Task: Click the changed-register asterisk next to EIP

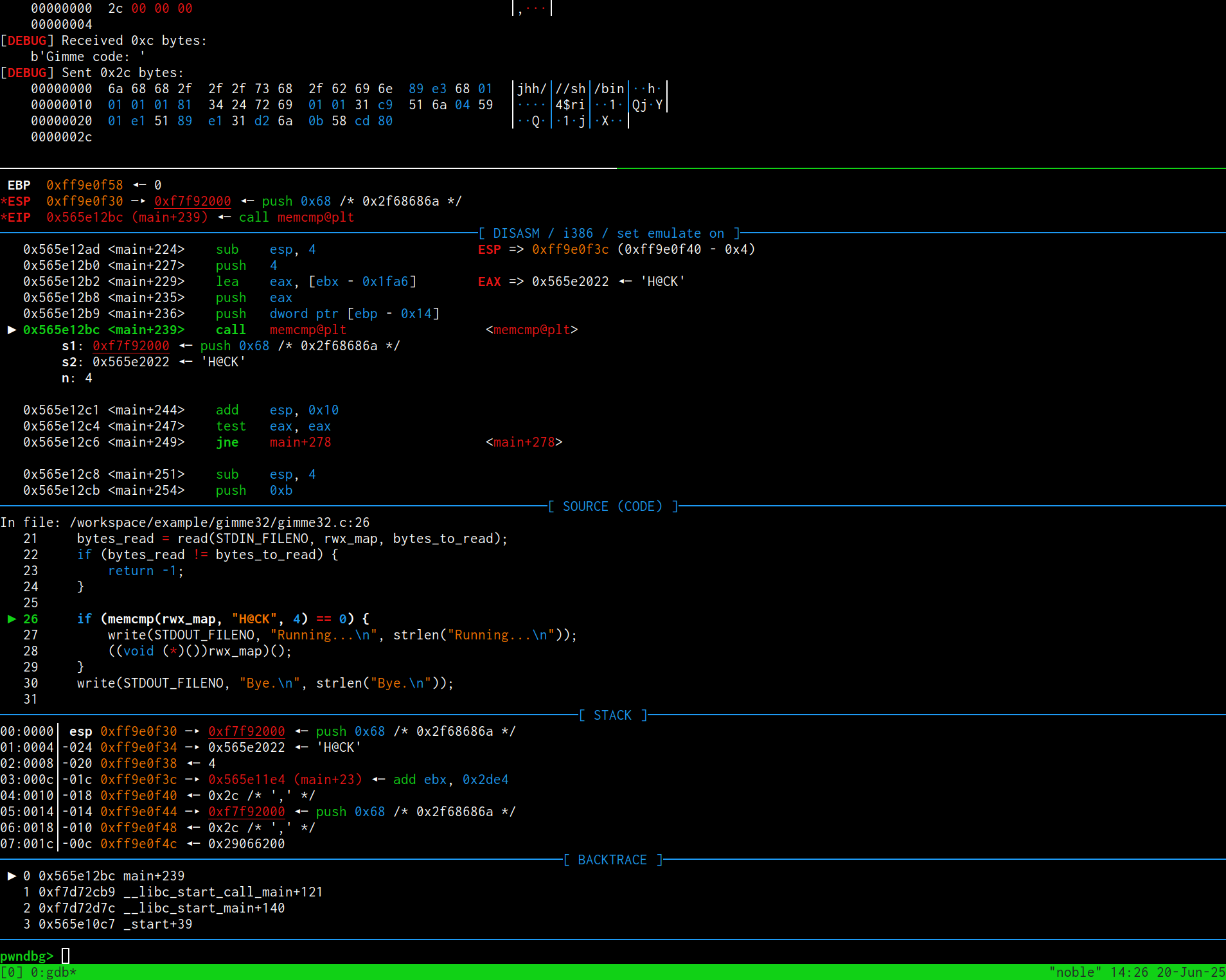Action: coord(4,217)
